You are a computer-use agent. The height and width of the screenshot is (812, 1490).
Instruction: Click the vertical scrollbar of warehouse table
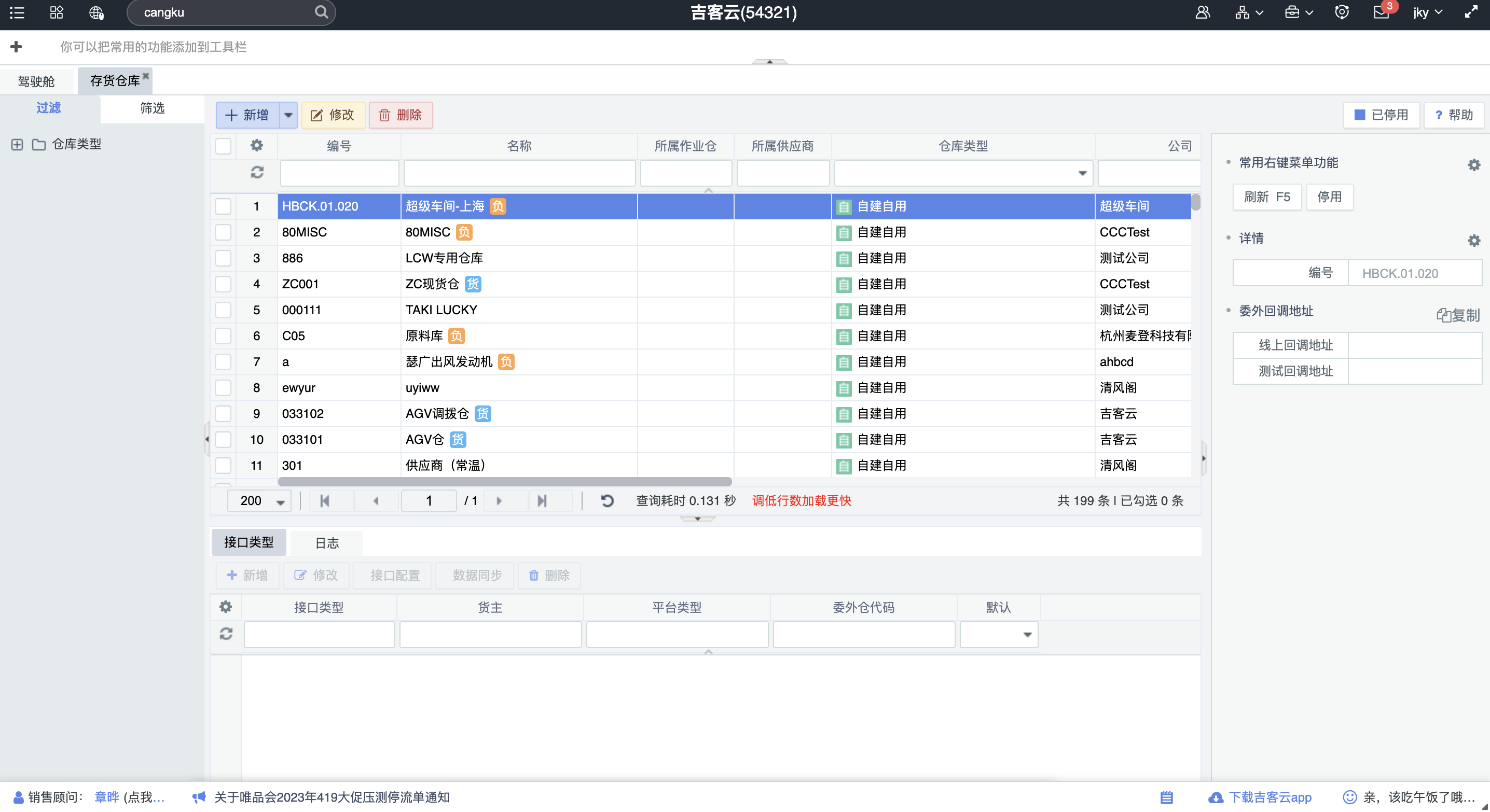pyautogui.click(x=1196, y=203)
